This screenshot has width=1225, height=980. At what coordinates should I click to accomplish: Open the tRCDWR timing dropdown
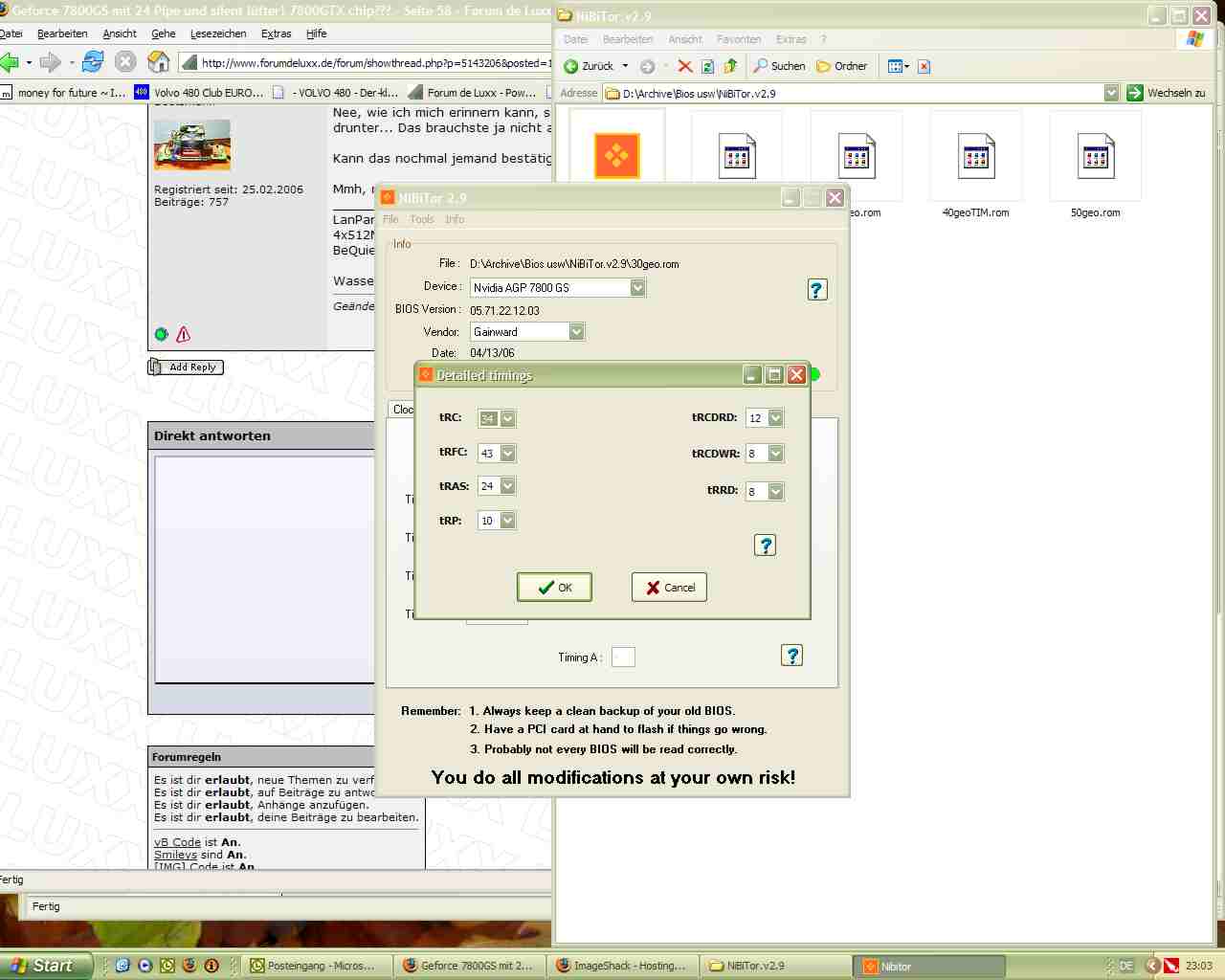tap(776, 453)
